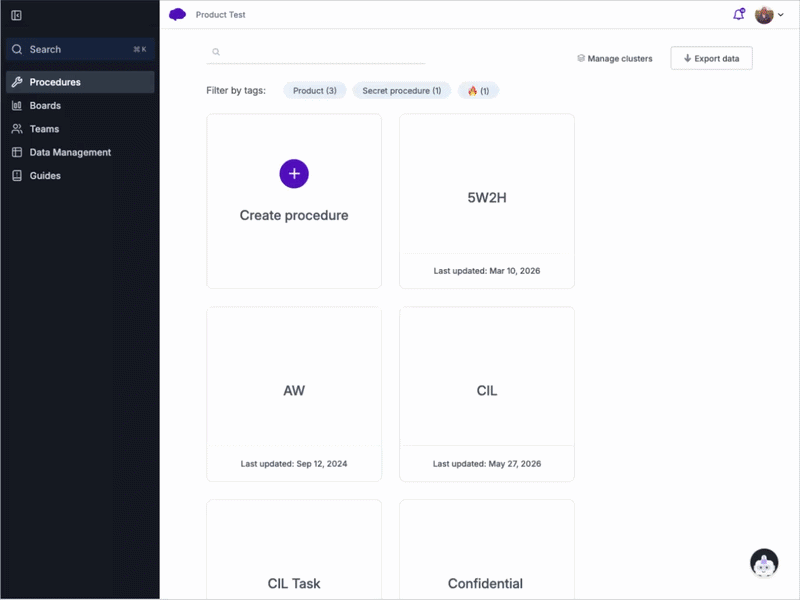Screen dimensions: 800x600
Task: Click the purple plus create icon
Action: (294, 173)
